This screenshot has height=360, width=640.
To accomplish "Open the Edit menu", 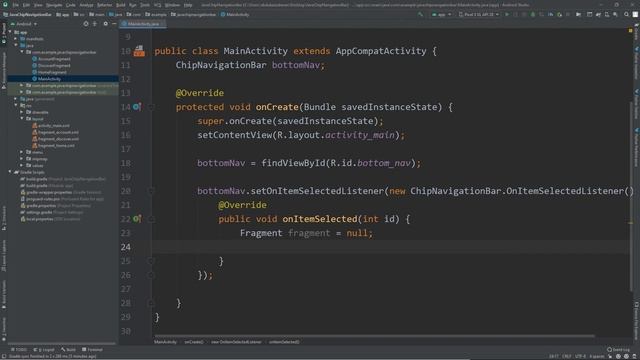I will (x=27, y=5).
